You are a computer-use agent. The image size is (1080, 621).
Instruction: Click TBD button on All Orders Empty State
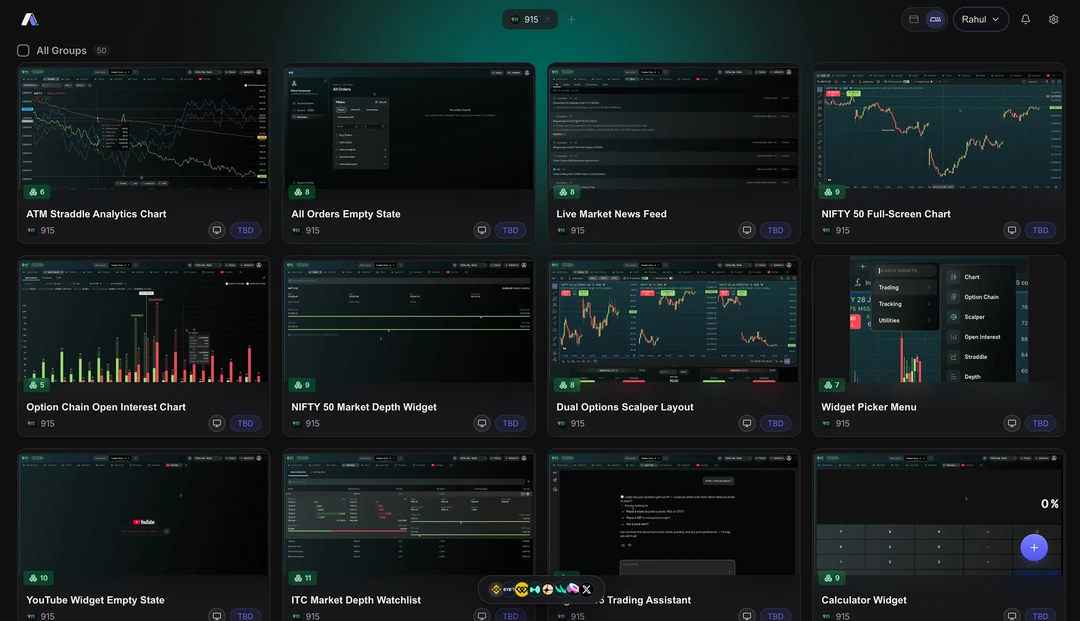510,230
